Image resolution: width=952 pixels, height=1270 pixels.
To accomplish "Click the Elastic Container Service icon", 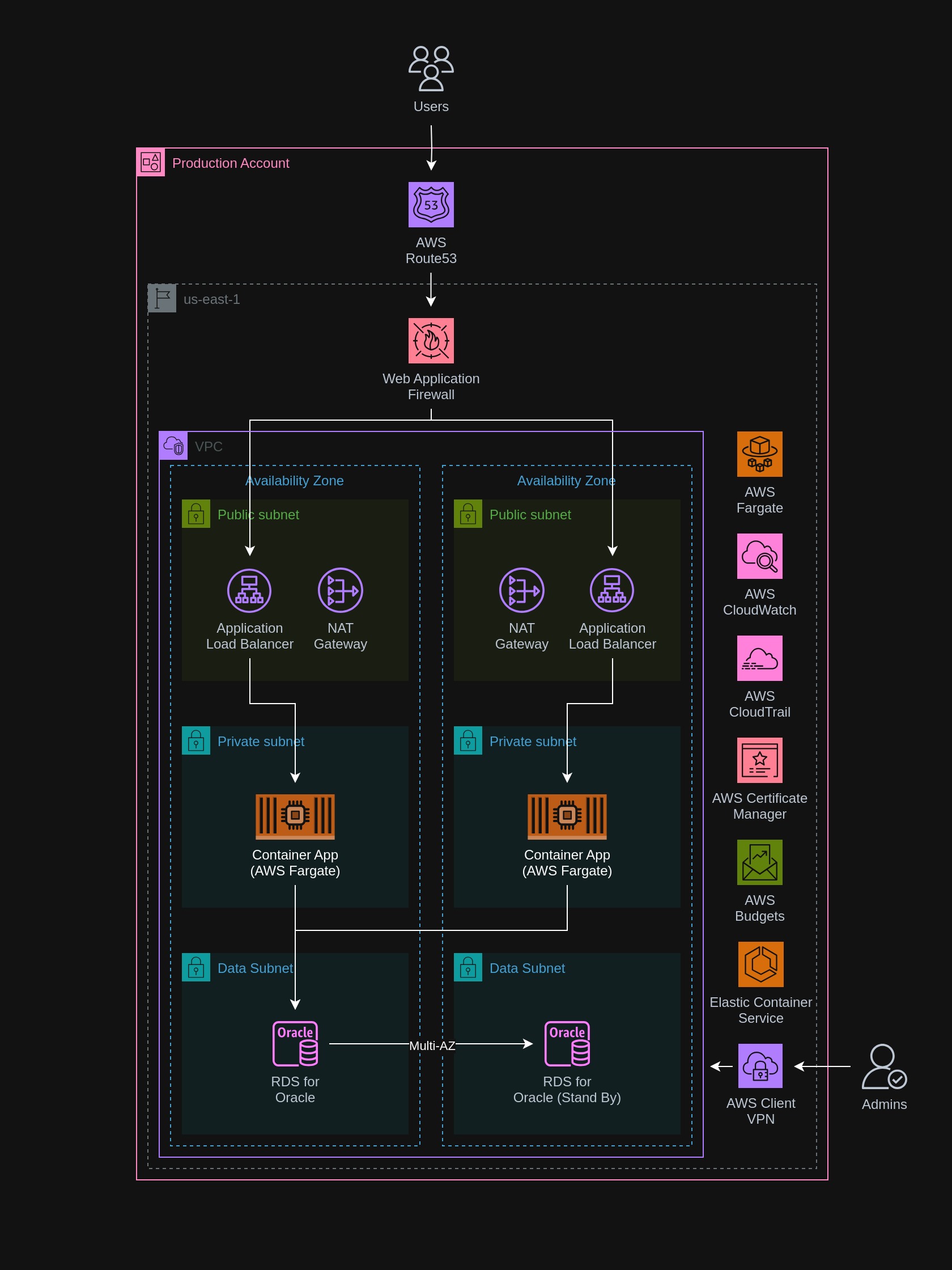I will coord(761,964).
